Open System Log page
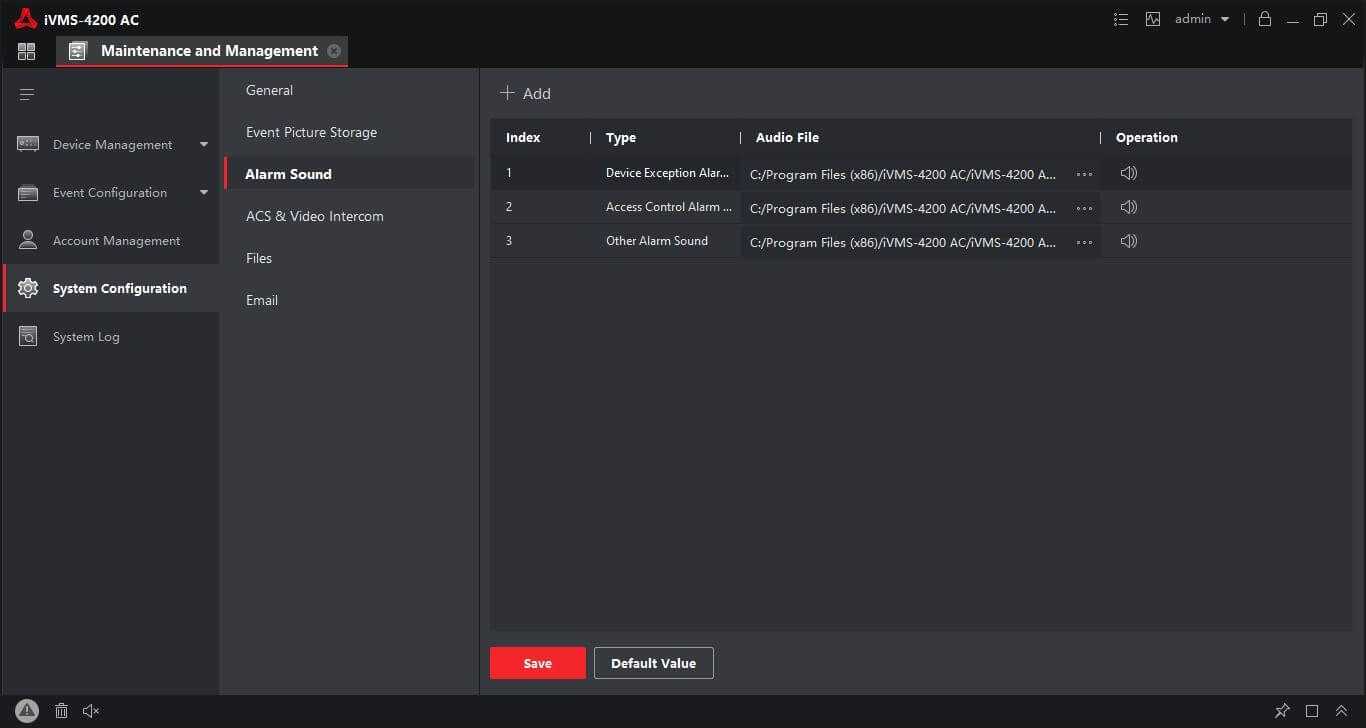 [86, 337]
